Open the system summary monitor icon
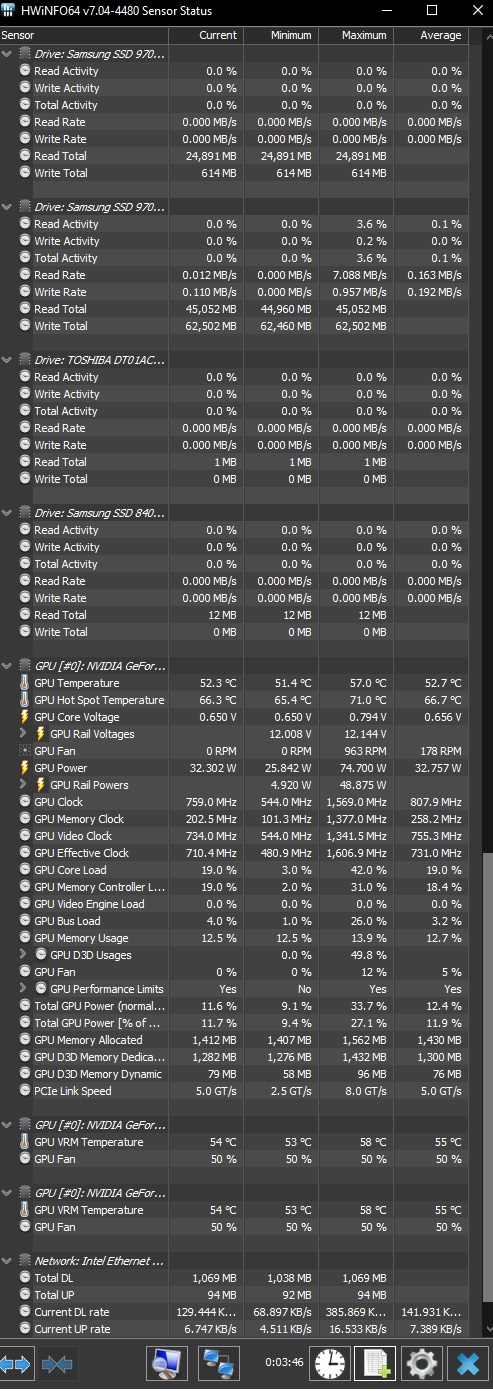This screenshot has height=1391, width=493. click(x=167, y=1362)
